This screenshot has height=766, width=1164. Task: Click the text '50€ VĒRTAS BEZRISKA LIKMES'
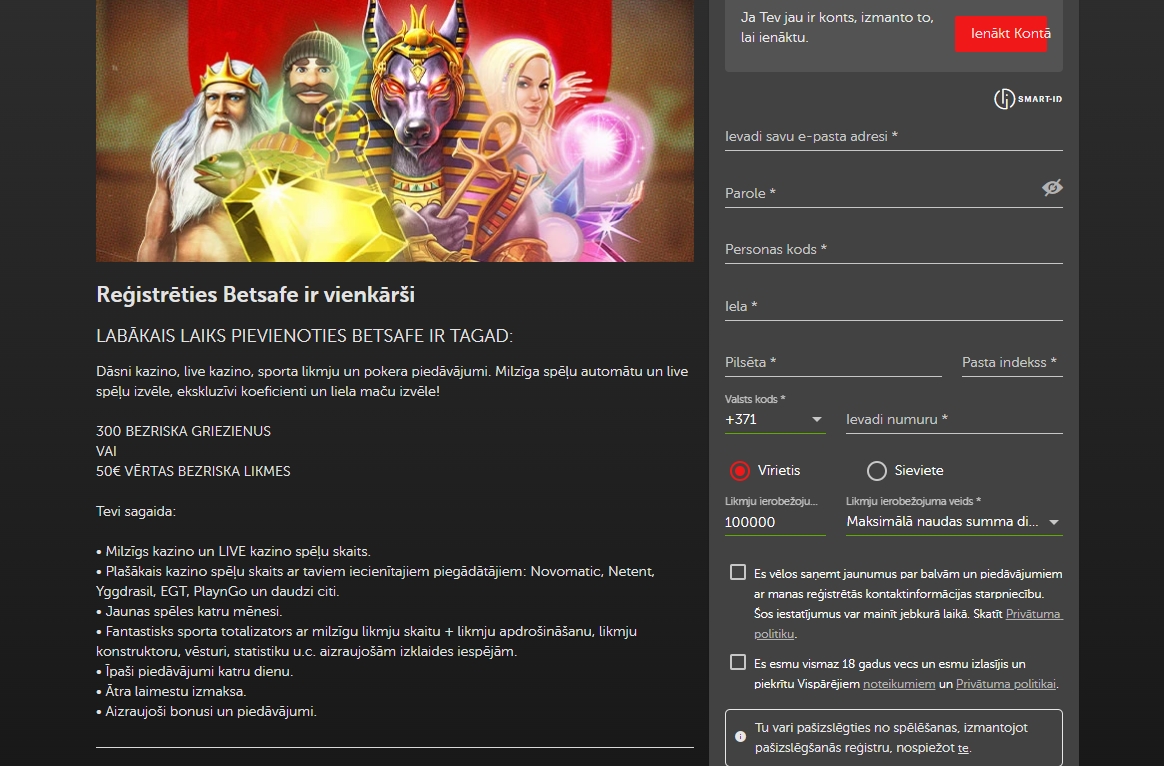pos(193,471)
